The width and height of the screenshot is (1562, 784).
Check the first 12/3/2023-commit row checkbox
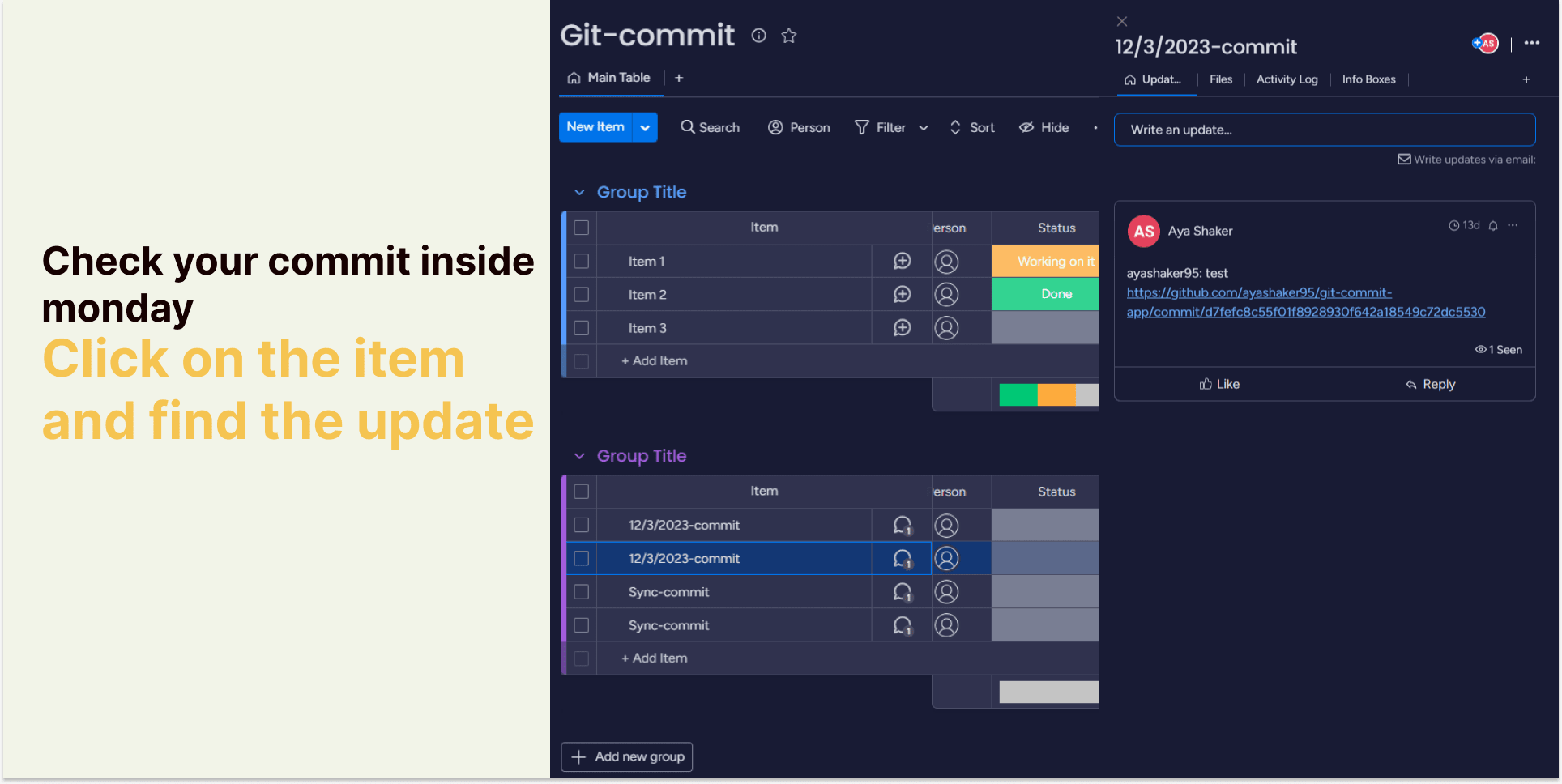[x=582, y=525]
